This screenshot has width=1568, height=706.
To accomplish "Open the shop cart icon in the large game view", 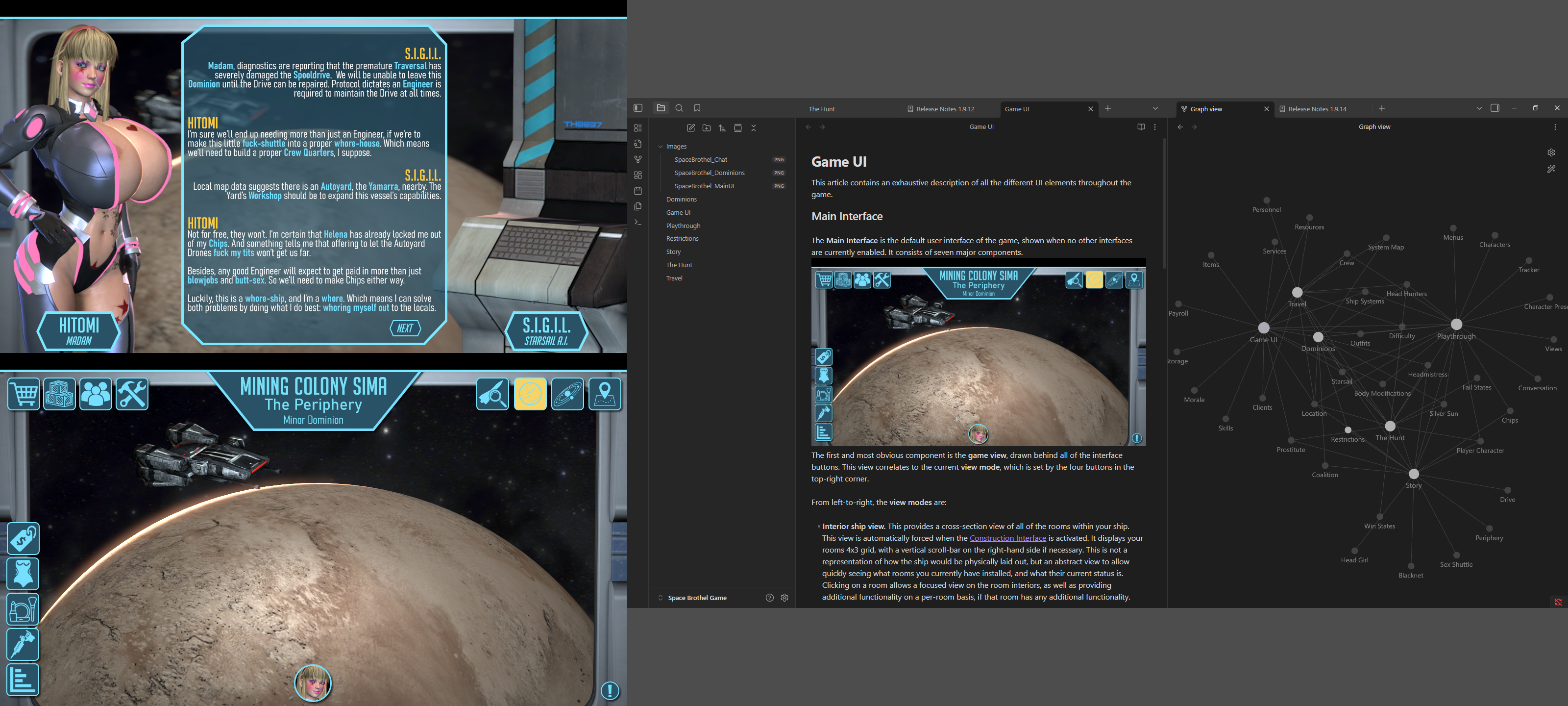I will pyautogui.click(x=24, y=394).
